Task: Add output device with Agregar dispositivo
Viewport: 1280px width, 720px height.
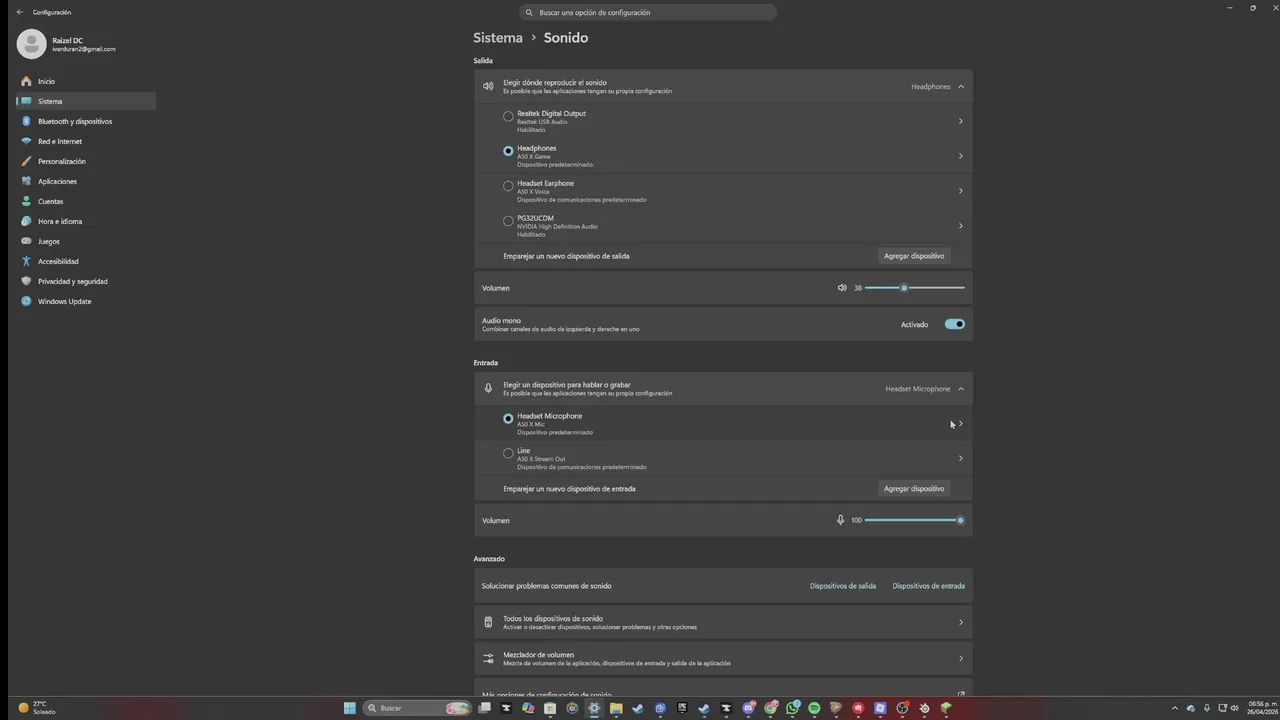Action: (x=914, y=256)
